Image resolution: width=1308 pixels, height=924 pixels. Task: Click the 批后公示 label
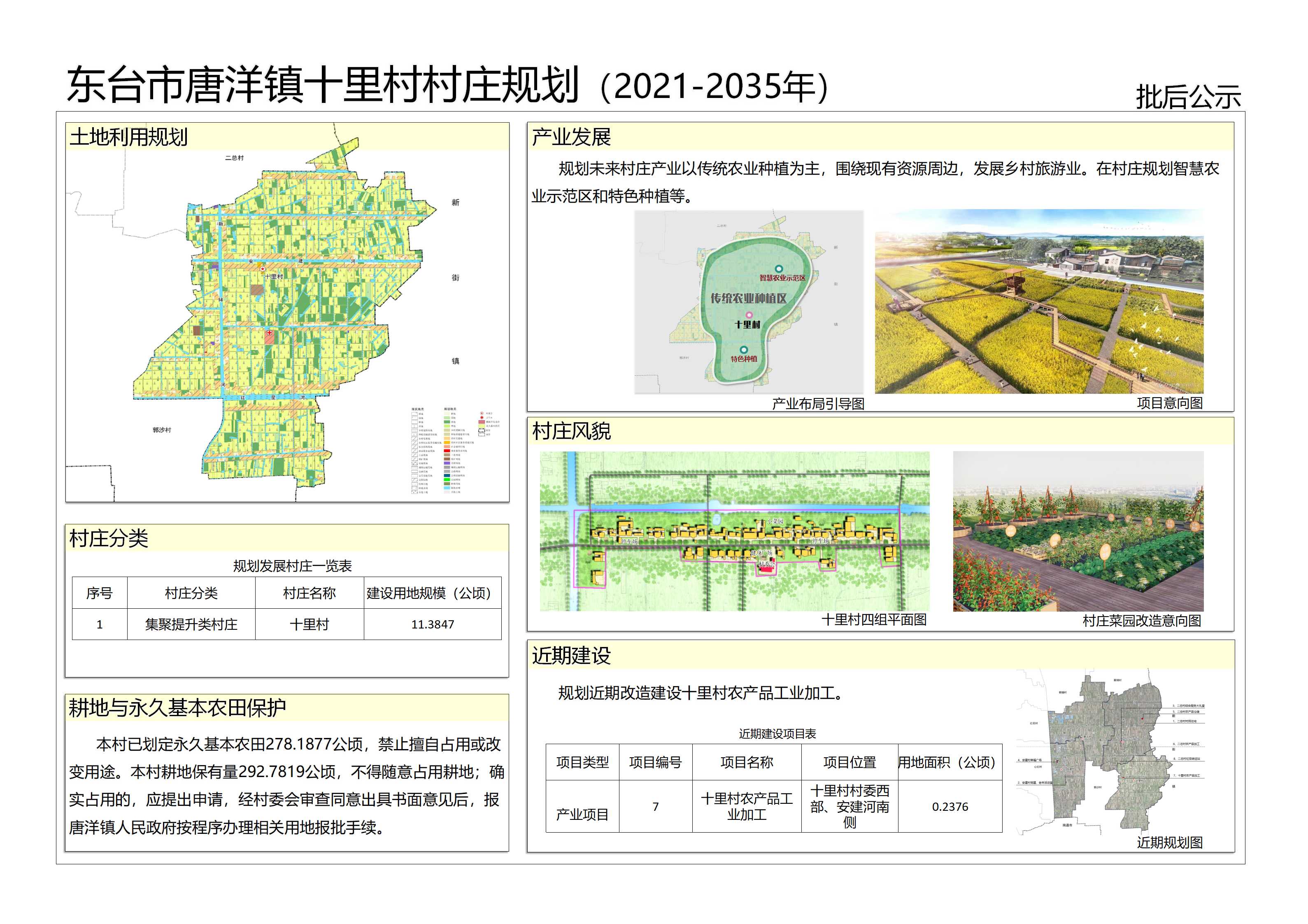coord(1188,97)
